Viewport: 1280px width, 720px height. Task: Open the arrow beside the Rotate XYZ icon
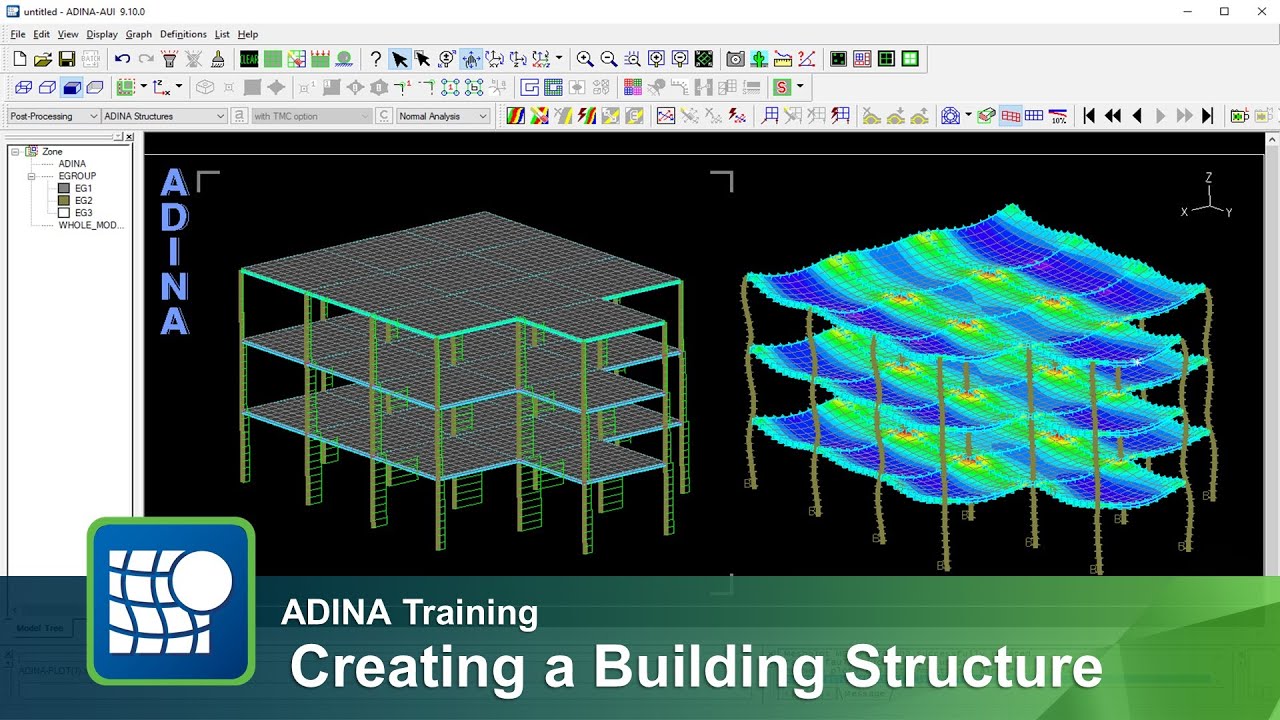559,59
